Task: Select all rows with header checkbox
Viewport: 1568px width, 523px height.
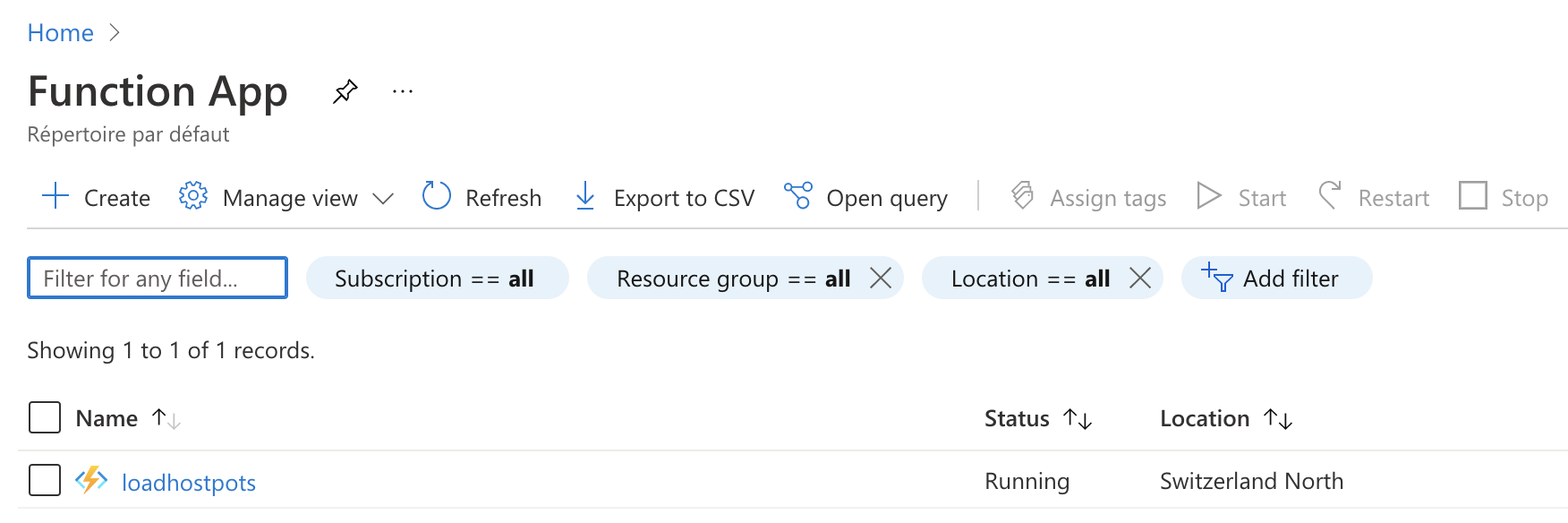Action: (x=45, y=417)
